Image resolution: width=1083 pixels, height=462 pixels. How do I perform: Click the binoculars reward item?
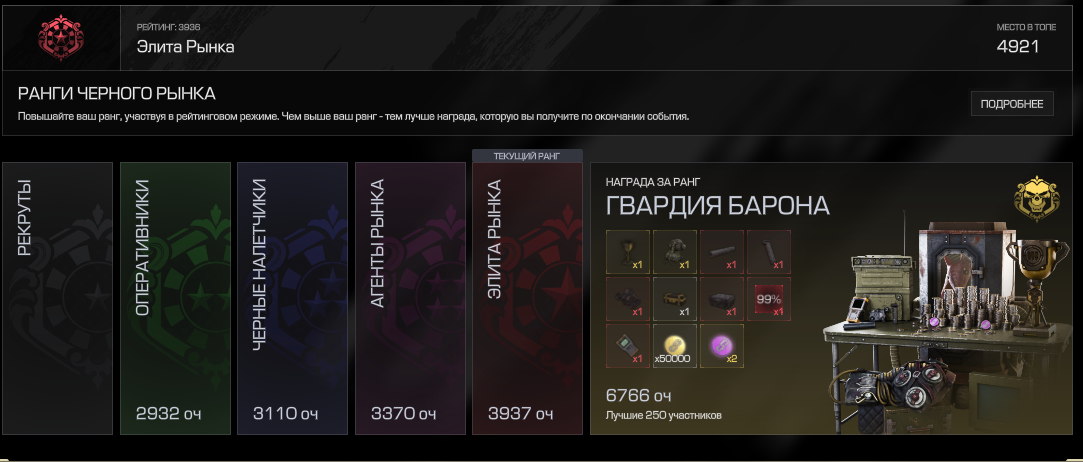point(628,299)
